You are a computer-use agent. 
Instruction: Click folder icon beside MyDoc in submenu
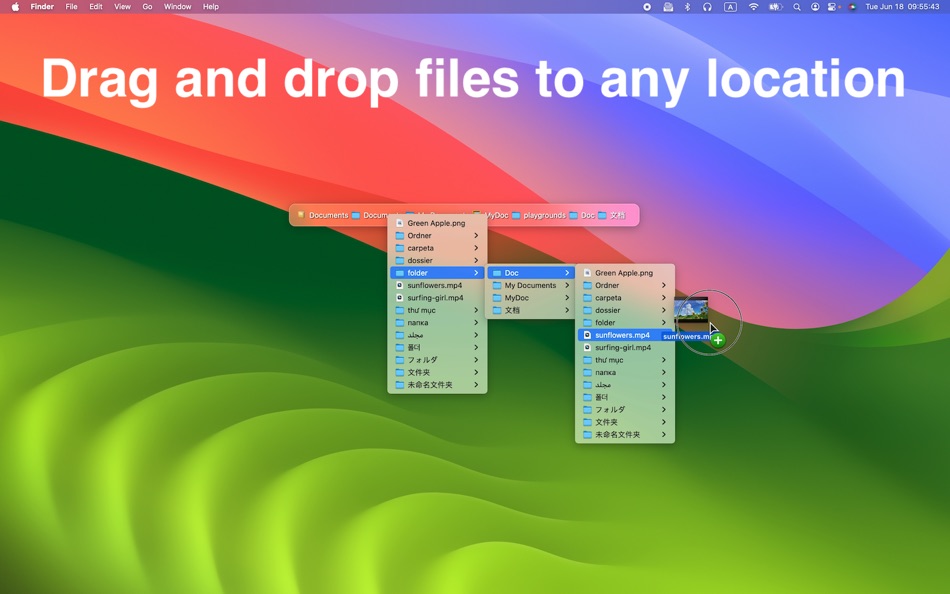(x=497, y=298)
